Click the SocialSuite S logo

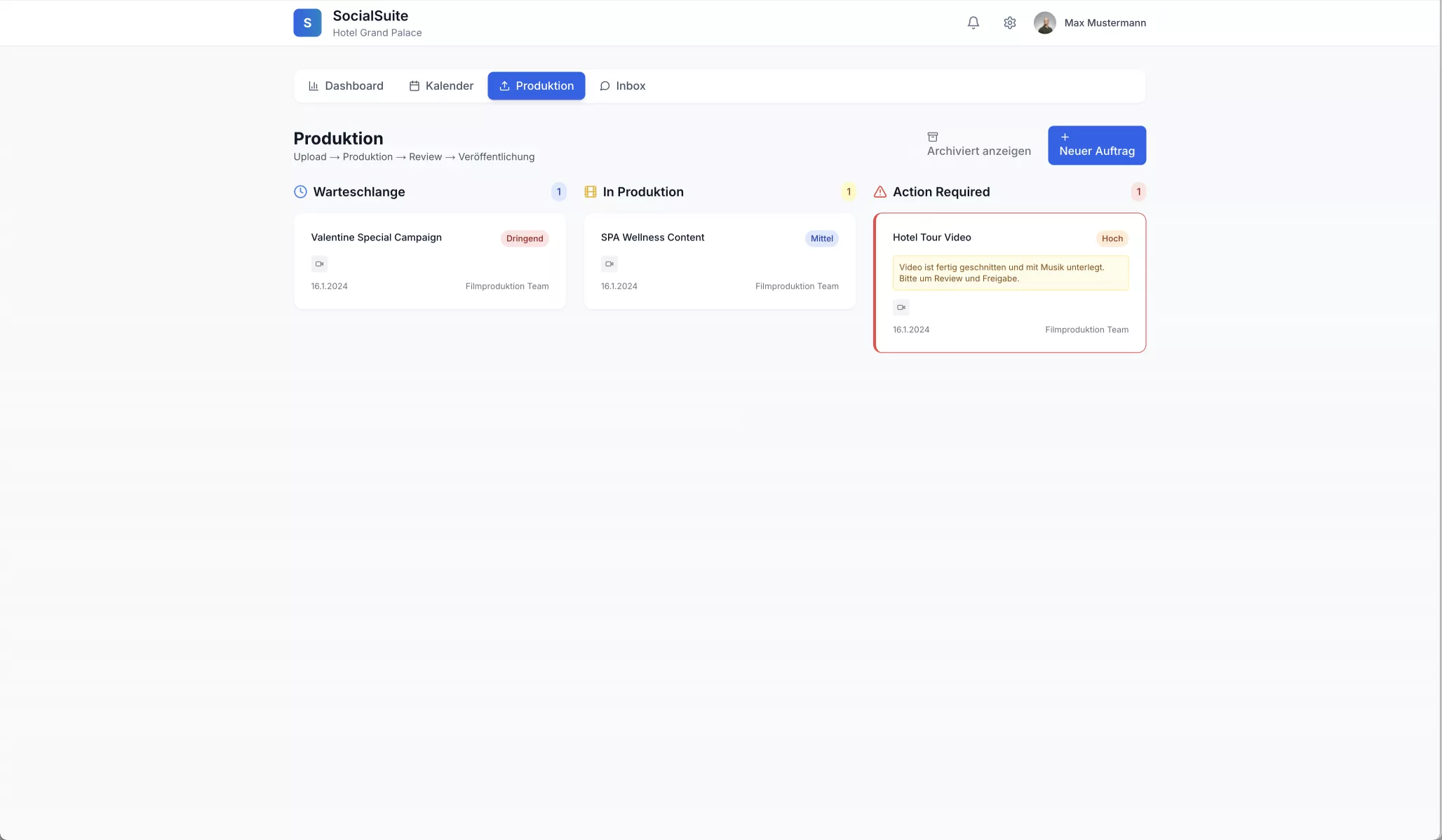tap(307, 22)
